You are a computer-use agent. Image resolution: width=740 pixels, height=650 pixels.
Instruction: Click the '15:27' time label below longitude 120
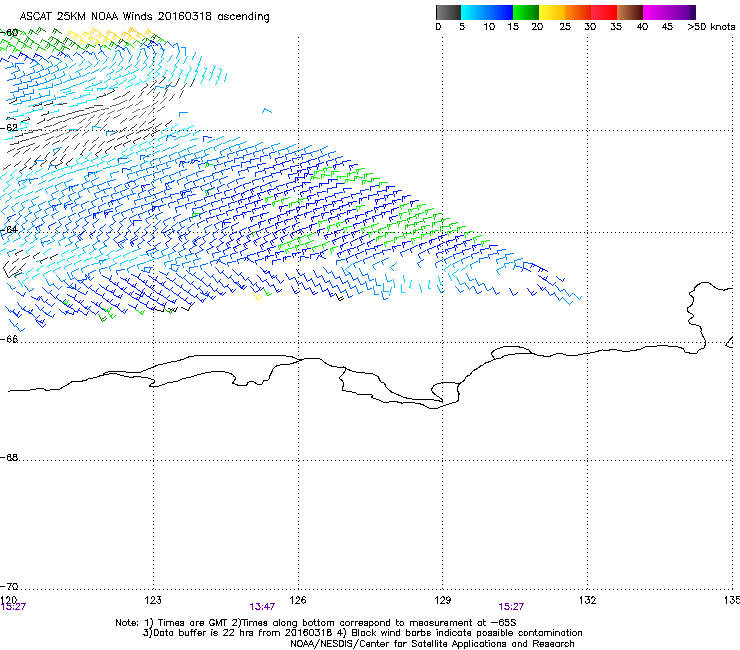click(13, 607)
